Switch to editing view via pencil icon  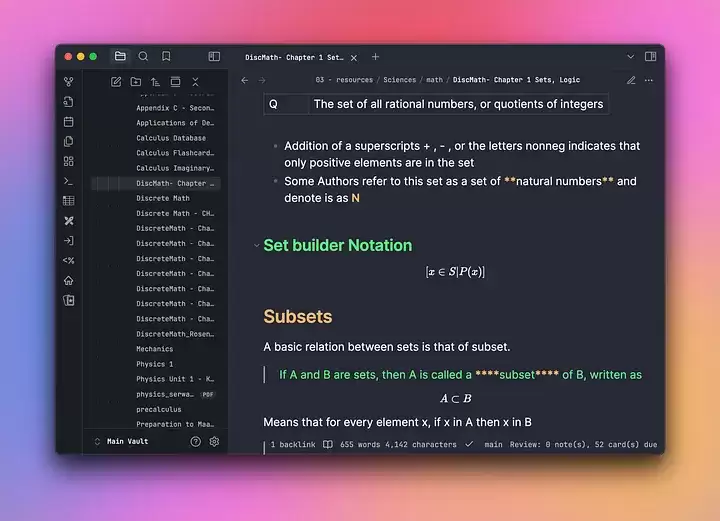[x=631, y=80]
